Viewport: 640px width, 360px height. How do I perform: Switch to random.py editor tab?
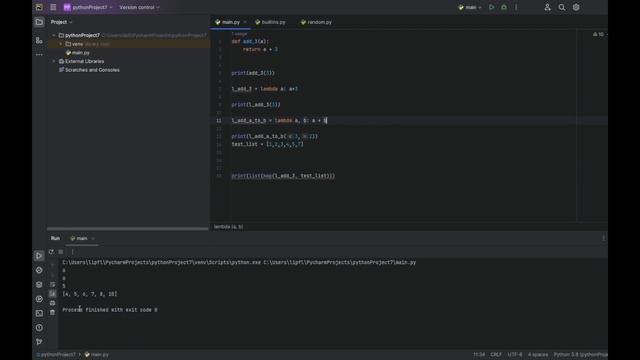316,22
